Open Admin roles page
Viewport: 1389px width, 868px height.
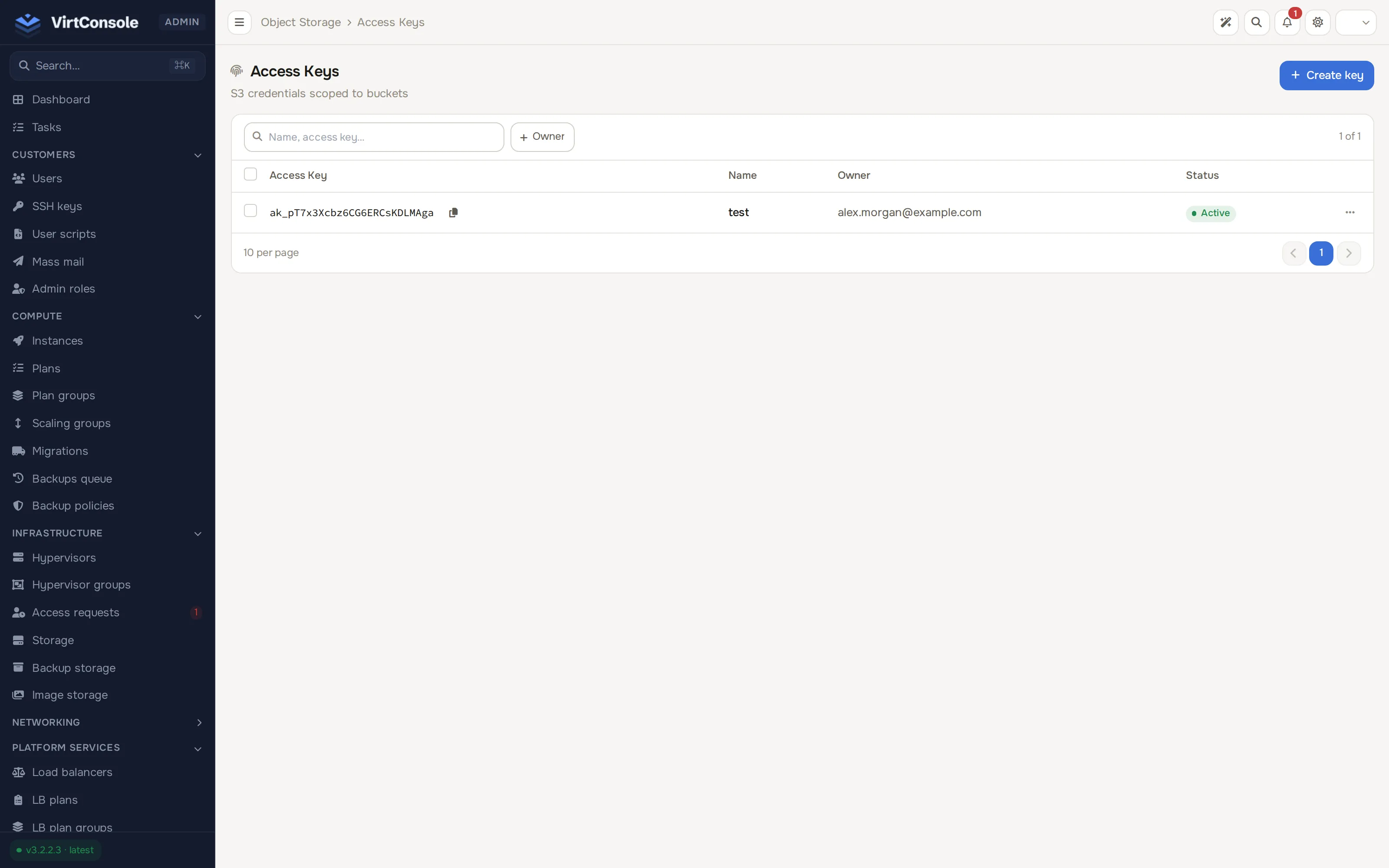[108, 289]
